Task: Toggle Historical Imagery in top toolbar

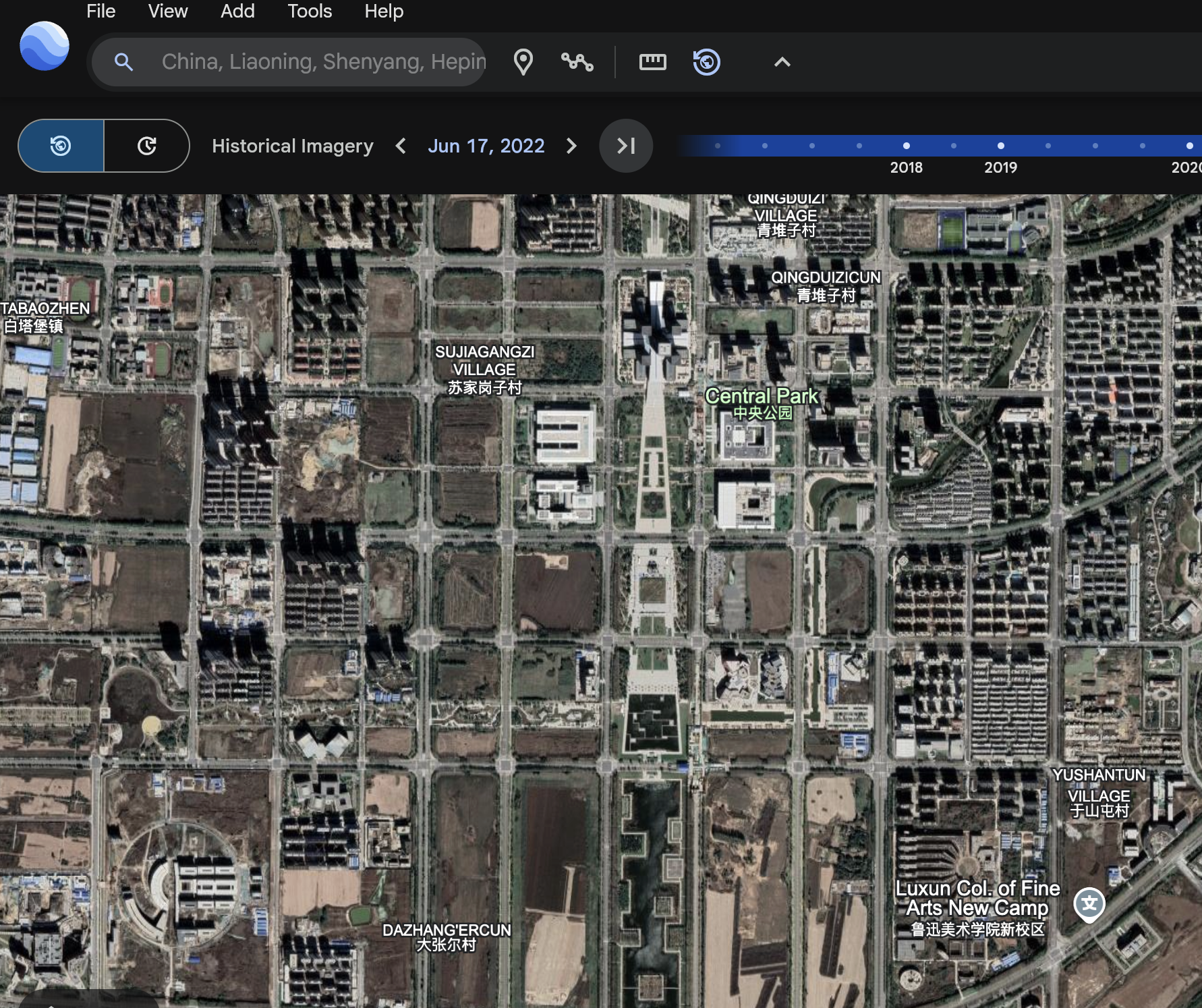Action: pyautogui.click(x=706, y=62)
